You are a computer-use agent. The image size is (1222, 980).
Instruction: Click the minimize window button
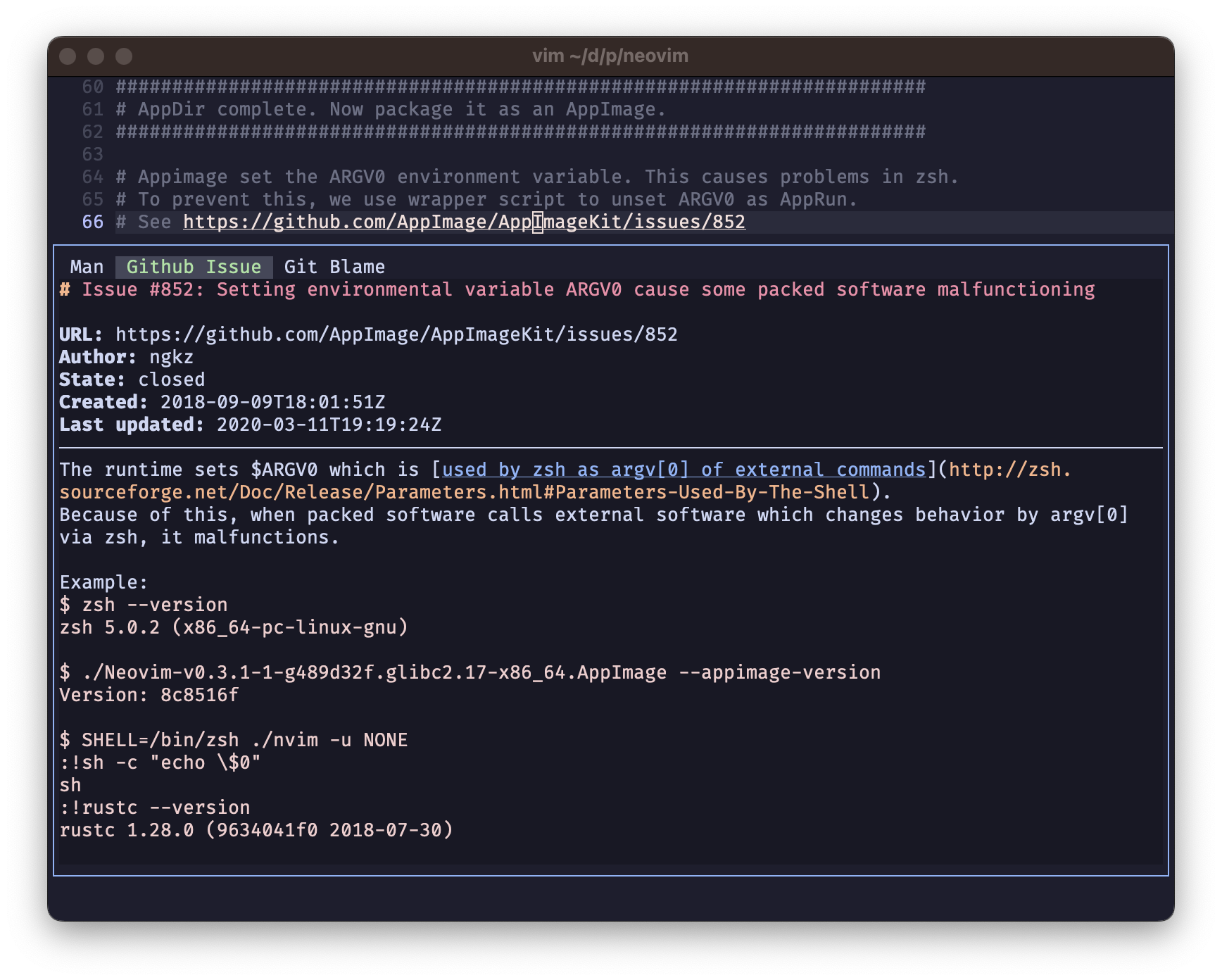(96, 56)
